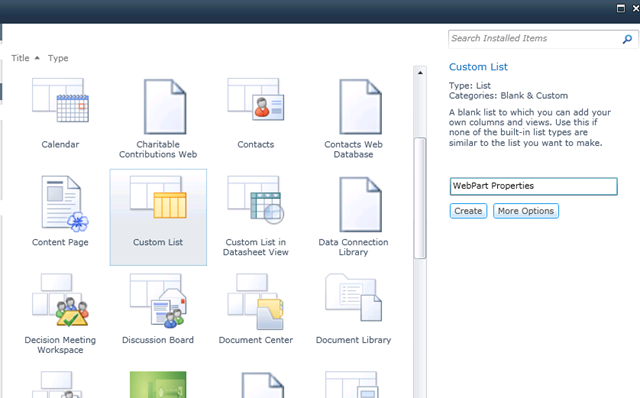Click the Create button
This screenshot has height=398, width=640.
pyautogui.click(x=468, y=211)
